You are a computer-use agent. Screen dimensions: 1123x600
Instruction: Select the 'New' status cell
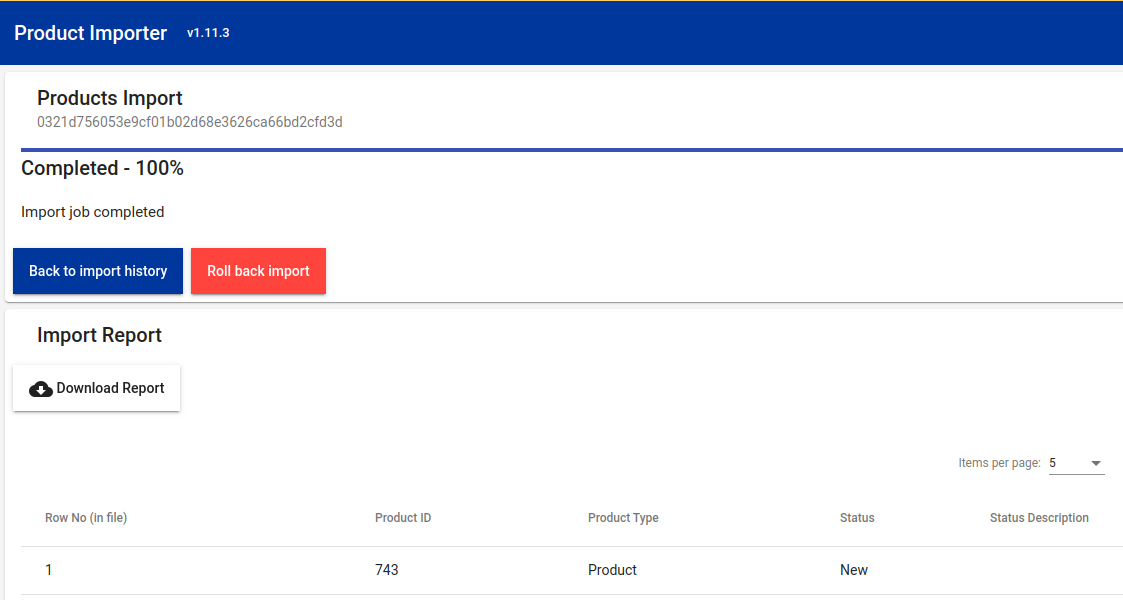854,570
